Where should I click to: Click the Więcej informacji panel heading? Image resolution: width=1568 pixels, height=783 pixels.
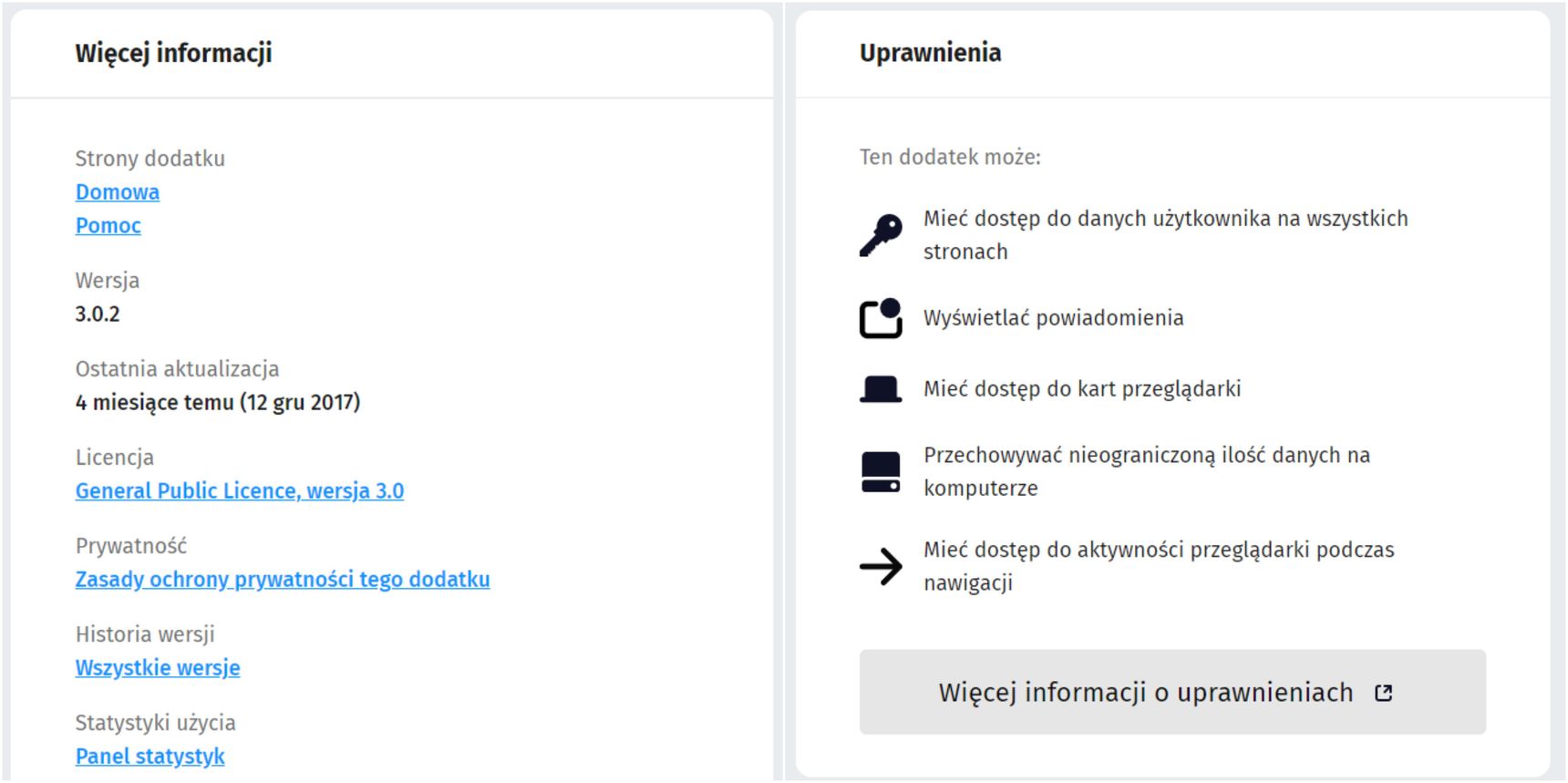pyautogui.click(x=173, y=53)
